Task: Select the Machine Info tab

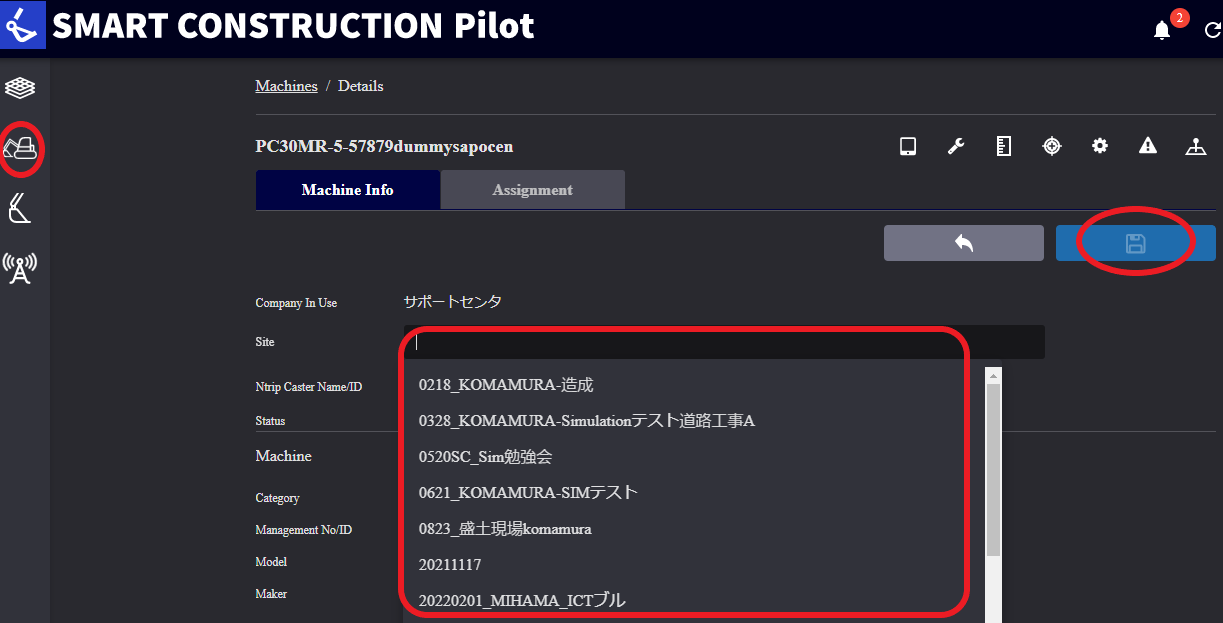Action: coord(348,190)
